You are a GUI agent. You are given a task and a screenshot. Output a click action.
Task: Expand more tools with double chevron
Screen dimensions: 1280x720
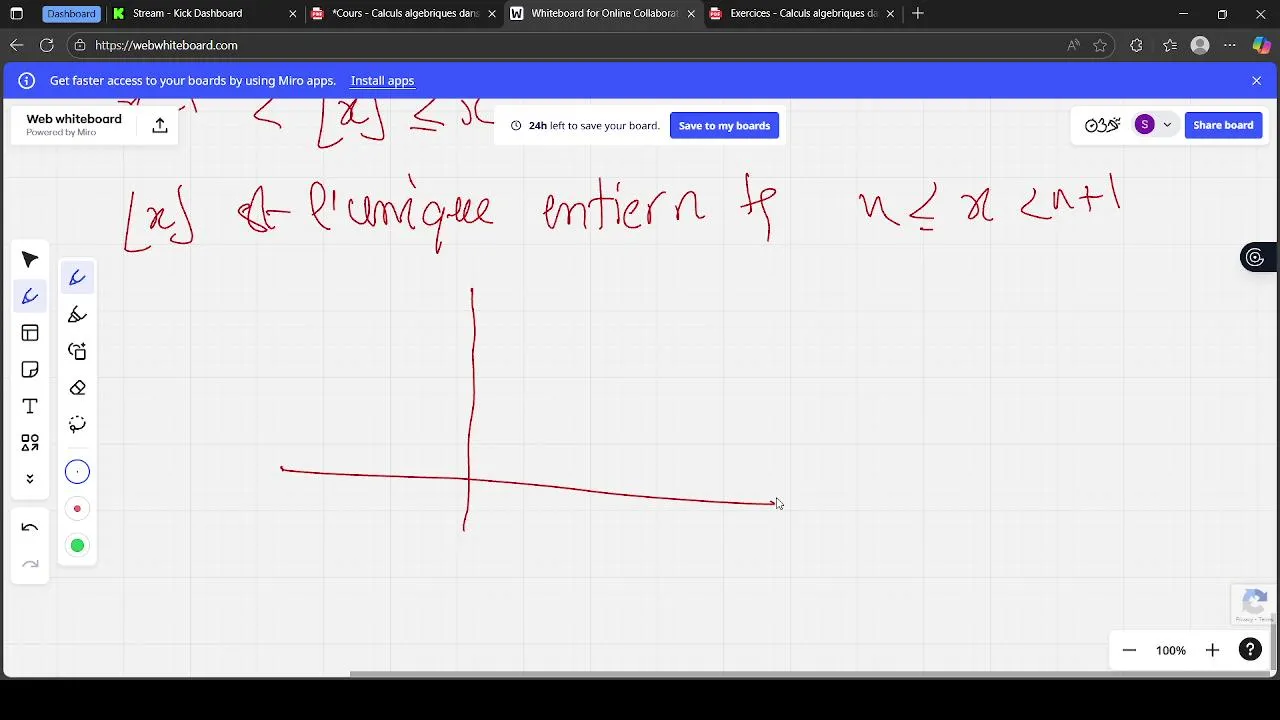tap(30, 479)
